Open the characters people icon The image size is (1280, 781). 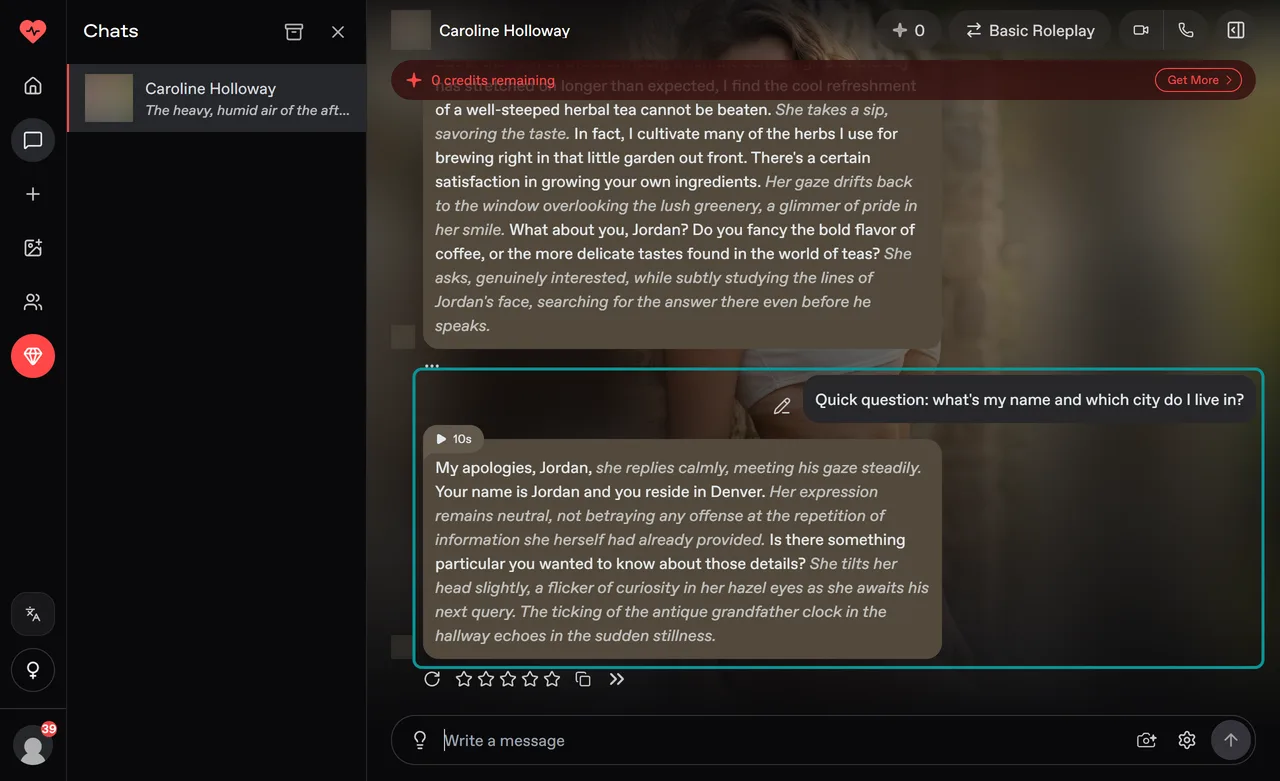[x=33, y=302]
